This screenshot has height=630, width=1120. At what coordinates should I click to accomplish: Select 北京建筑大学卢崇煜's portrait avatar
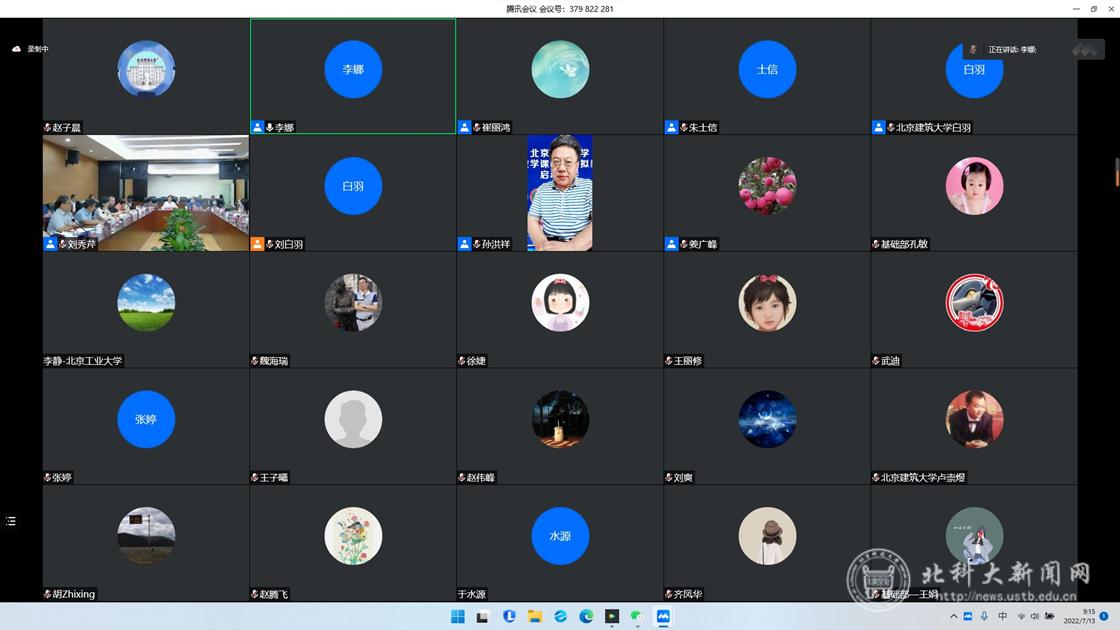pyautogui.click(x=974, y=419)
